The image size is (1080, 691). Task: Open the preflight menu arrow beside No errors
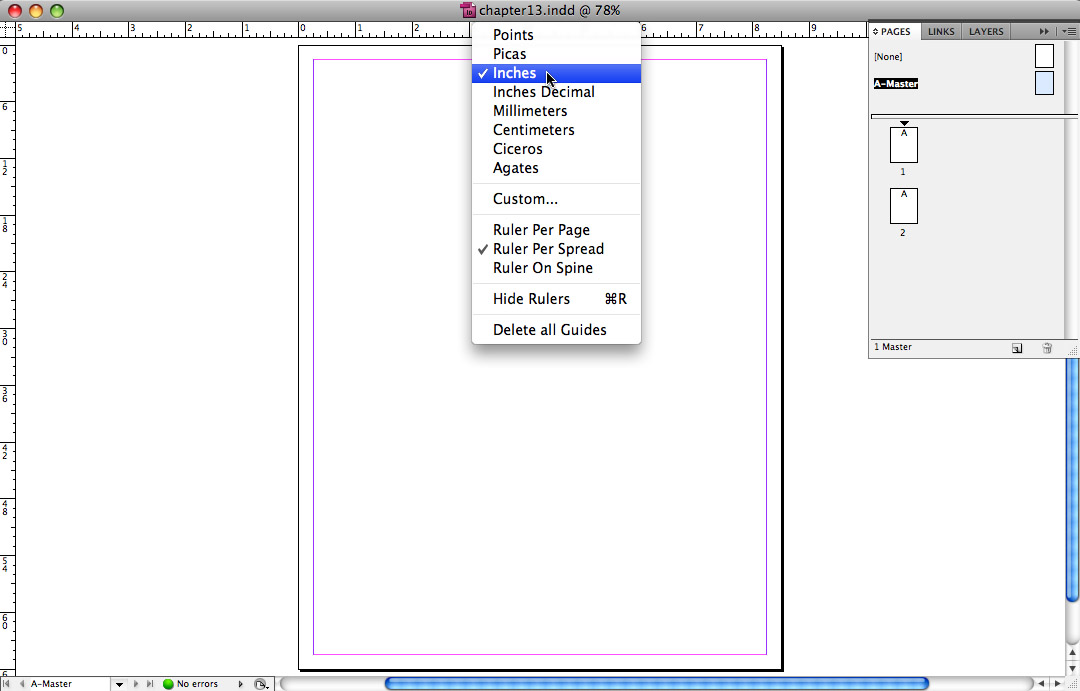click(x=240, y=684)
